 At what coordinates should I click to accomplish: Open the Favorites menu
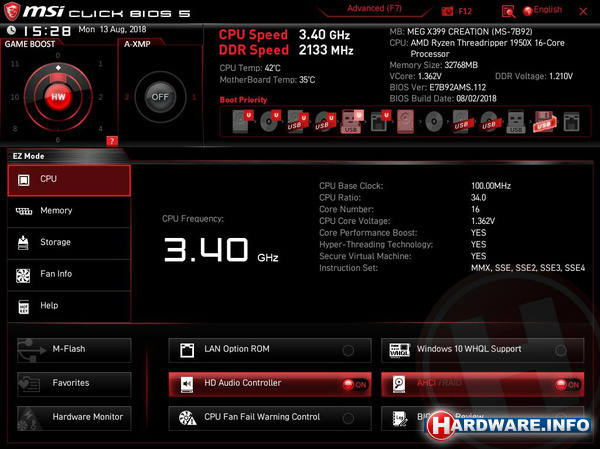tap(74, 384)
